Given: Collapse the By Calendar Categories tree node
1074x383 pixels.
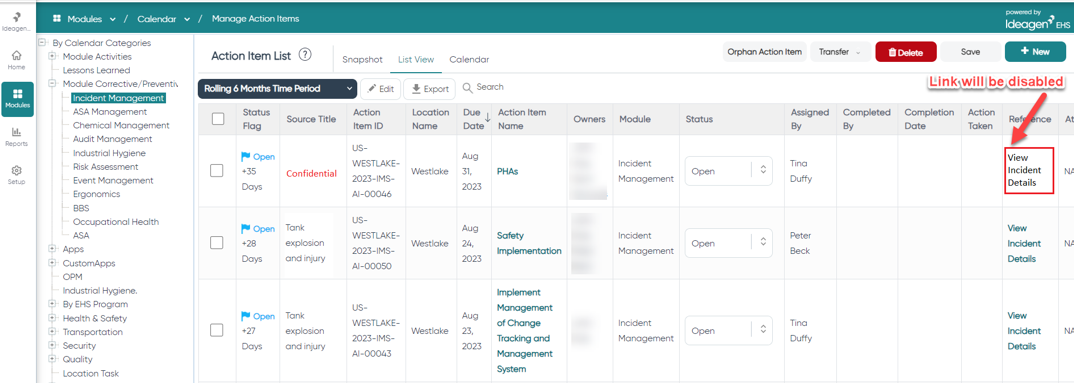Looking at the screenshot, I should pos(42,42).
